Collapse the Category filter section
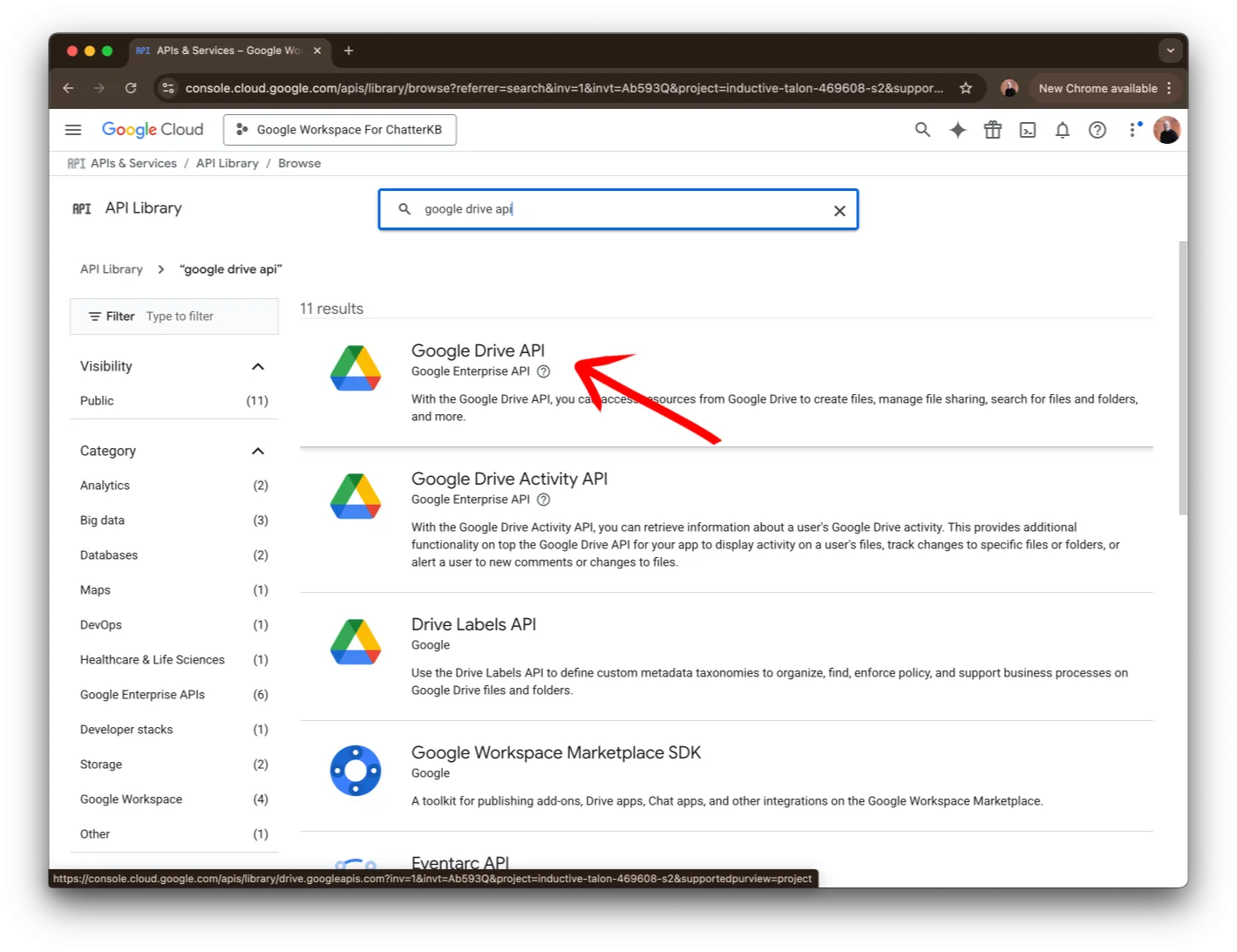The image size is (1237, 952). [258, 452]
